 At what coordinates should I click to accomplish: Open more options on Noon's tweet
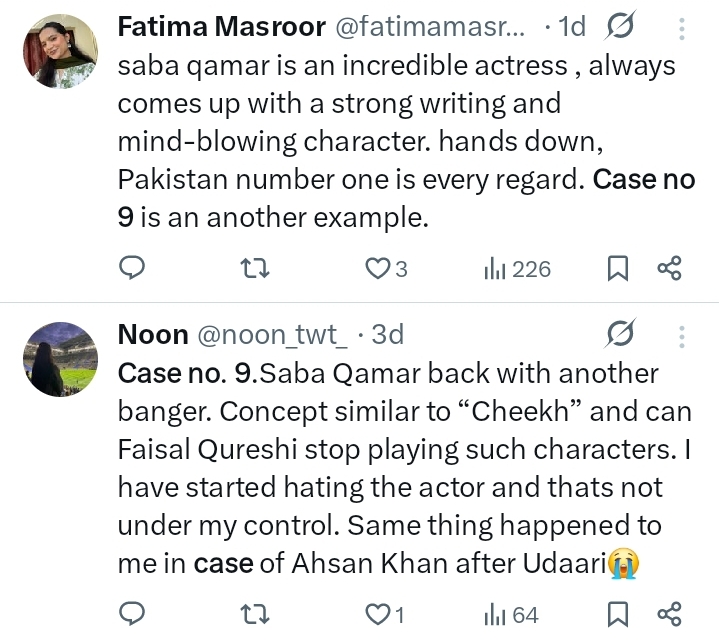click(x=684, y=333)
